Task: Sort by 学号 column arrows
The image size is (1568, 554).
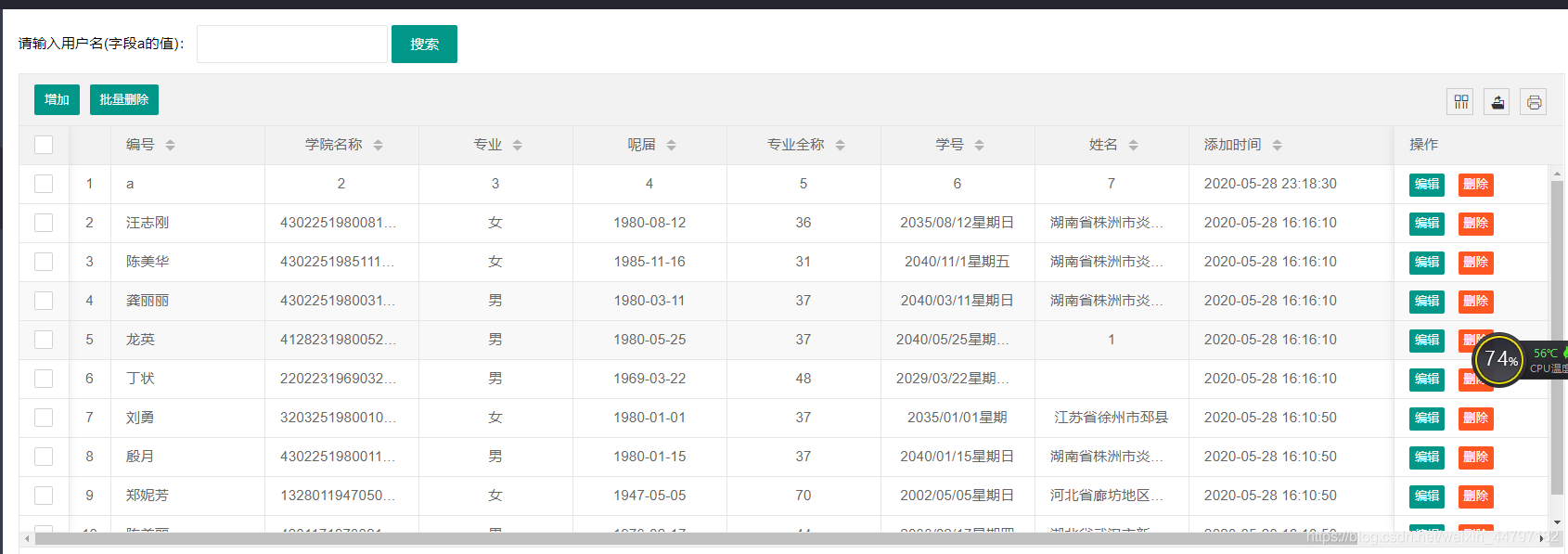Action: (x=979, y=145)
